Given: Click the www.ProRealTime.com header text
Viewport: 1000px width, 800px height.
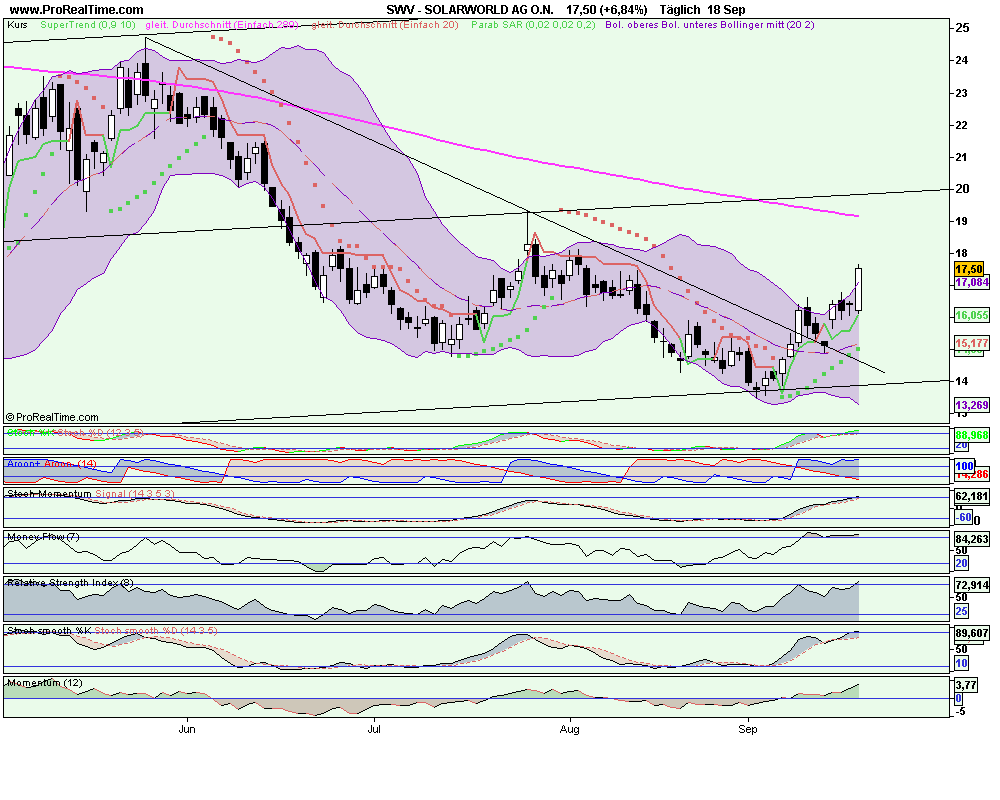Looking at the screenshot, I should tap(77, 10).
